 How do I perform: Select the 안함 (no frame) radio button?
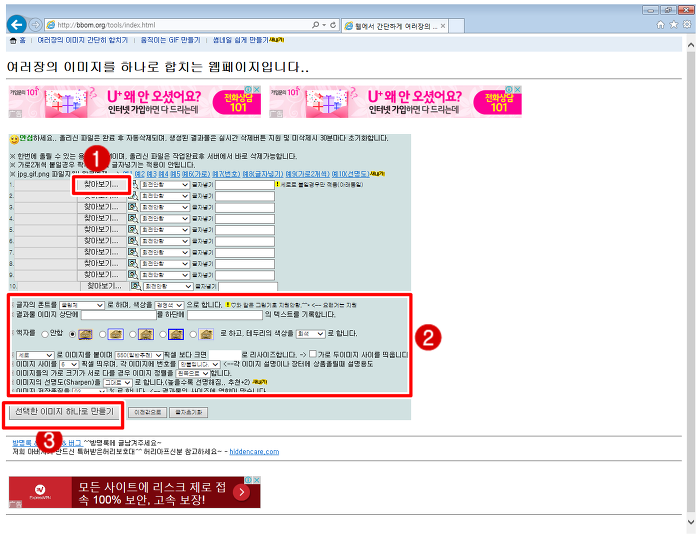pos(45,334)
